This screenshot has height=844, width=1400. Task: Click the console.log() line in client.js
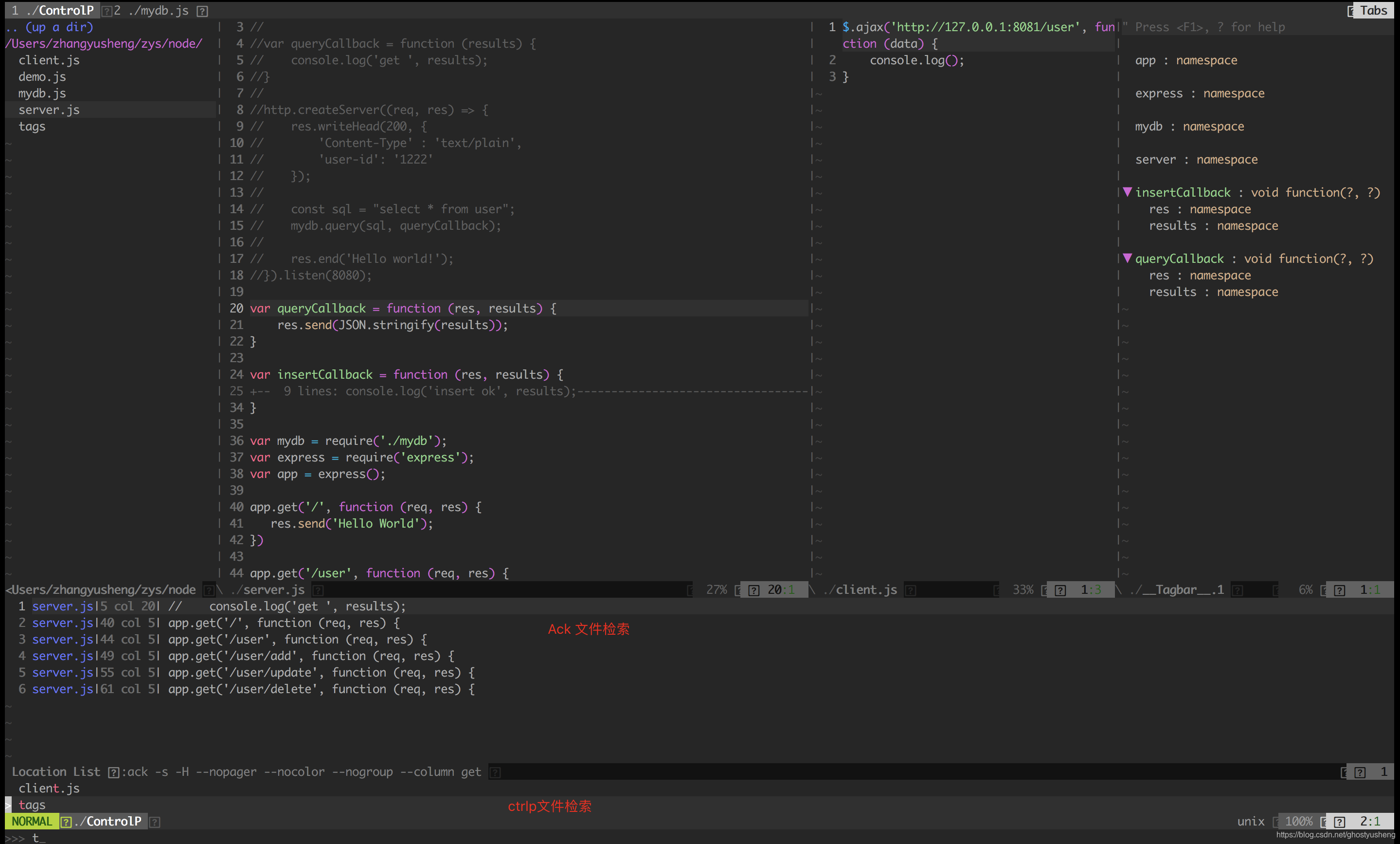(x=916, y=60)
